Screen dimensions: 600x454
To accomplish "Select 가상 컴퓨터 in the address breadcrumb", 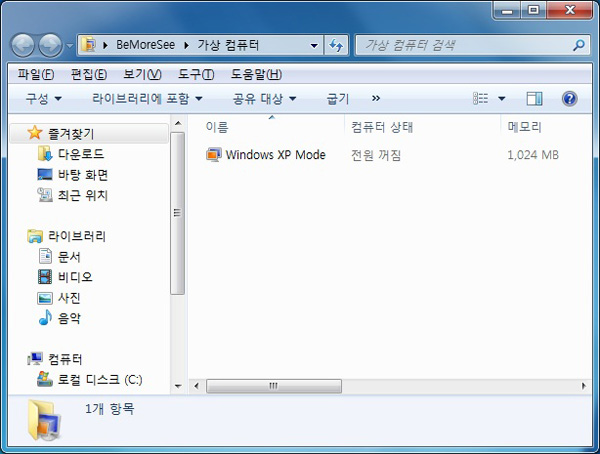I will (228, 45).
